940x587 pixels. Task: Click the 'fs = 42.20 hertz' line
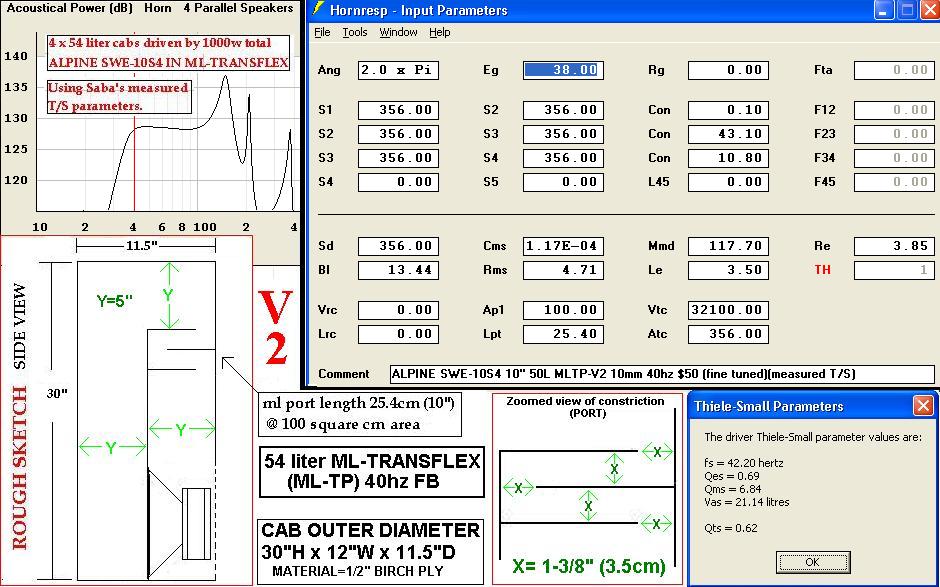(743, 463)
